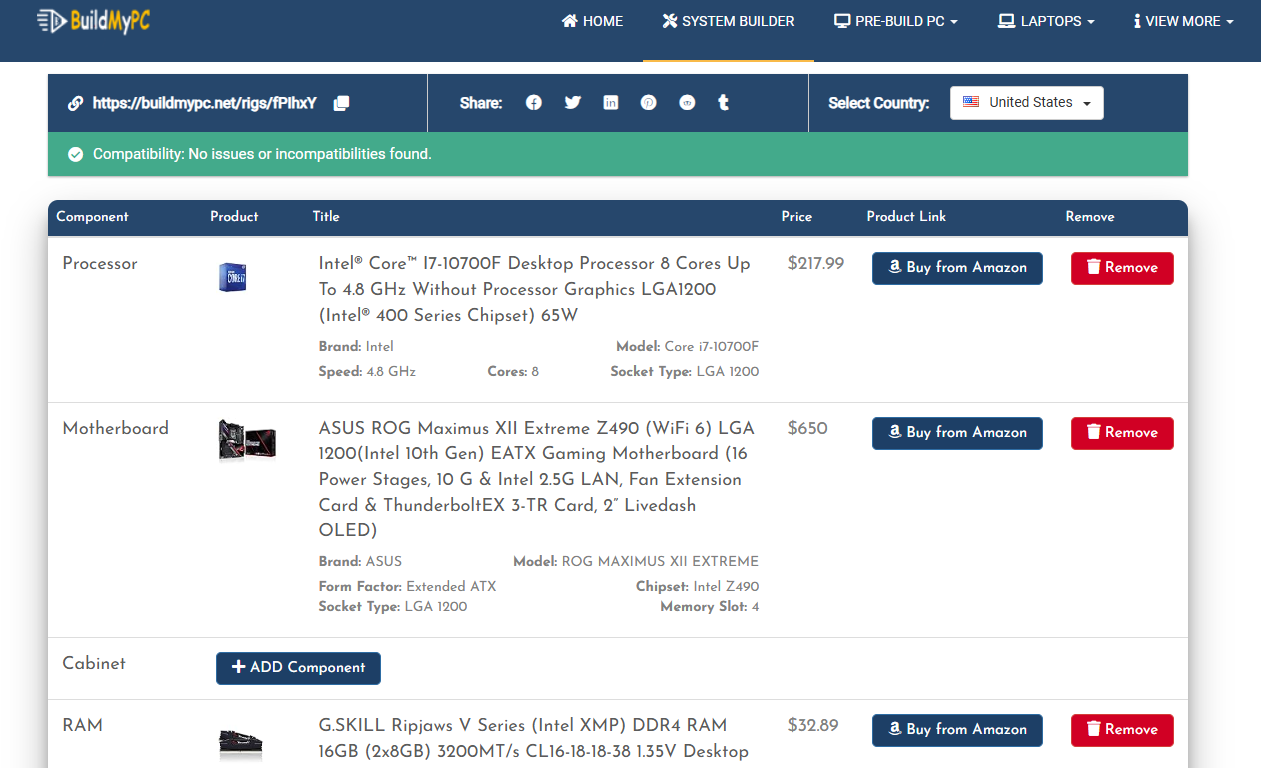Viewport: 1261px width, 768px height.
Task: Share the build on Reddit
Action: point(687,102)
